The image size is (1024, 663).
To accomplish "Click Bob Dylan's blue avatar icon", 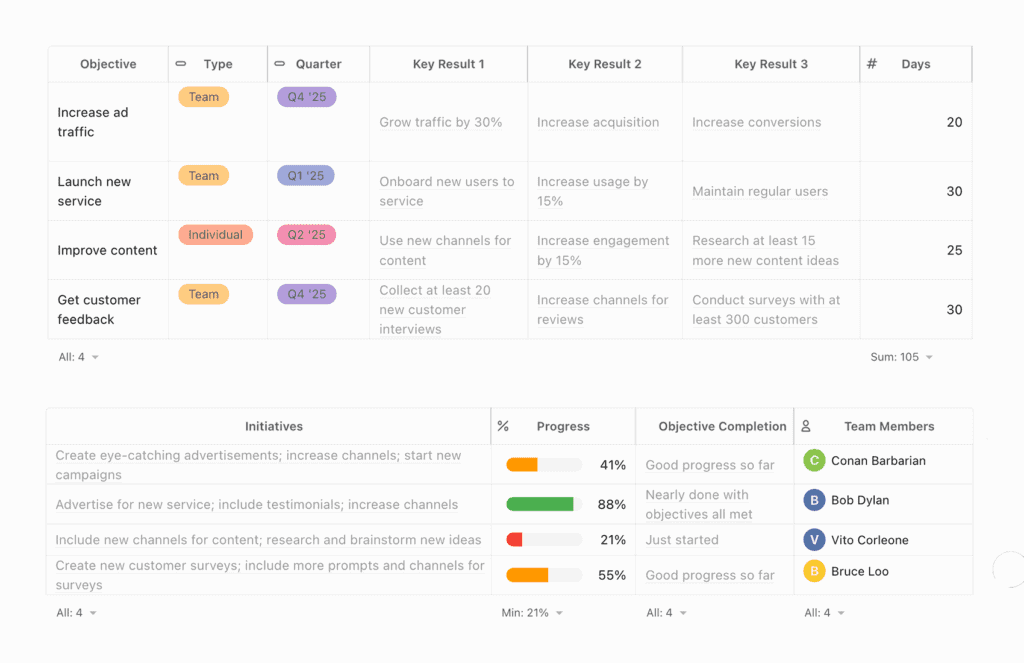I will (814, 500).
